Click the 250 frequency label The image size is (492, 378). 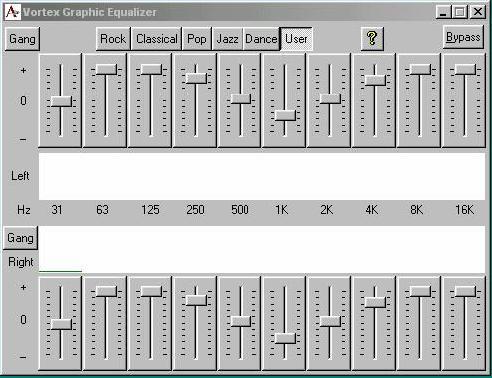pyautogui.click(x=195, y=210)
